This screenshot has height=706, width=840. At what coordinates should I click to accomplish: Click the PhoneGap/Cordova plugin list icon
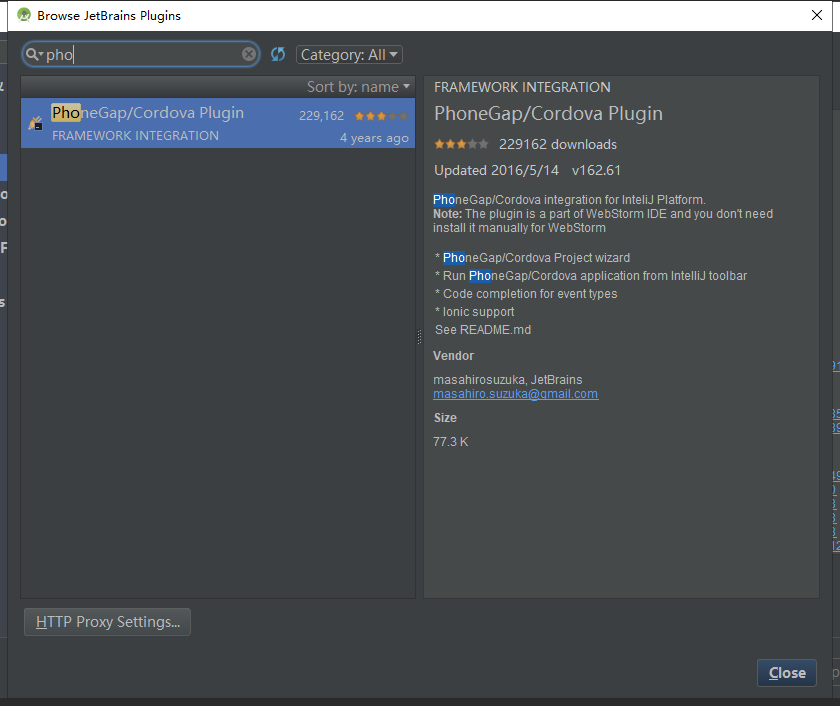[x=36, y=123]
